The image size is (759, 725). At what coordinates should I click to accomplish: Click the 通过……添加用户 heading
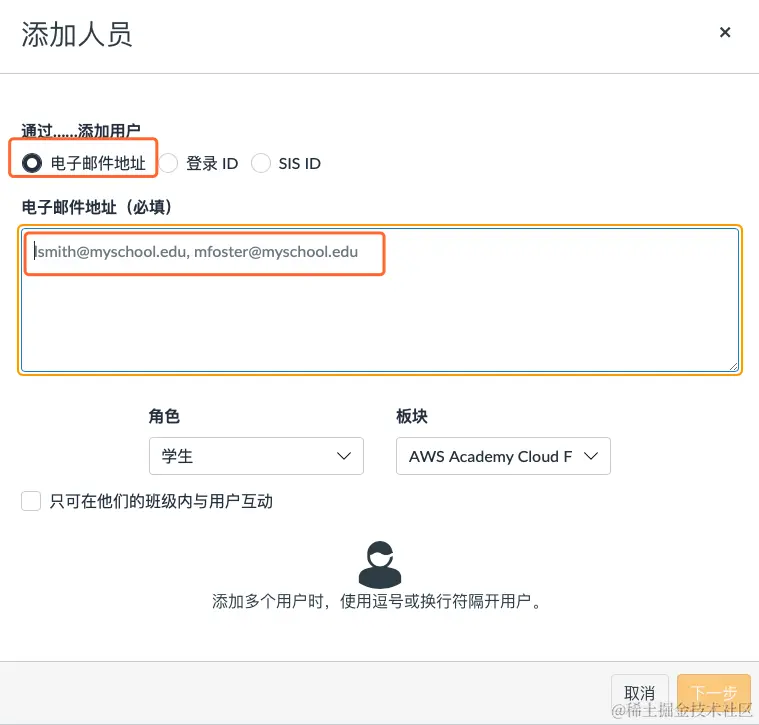[81, 131]
